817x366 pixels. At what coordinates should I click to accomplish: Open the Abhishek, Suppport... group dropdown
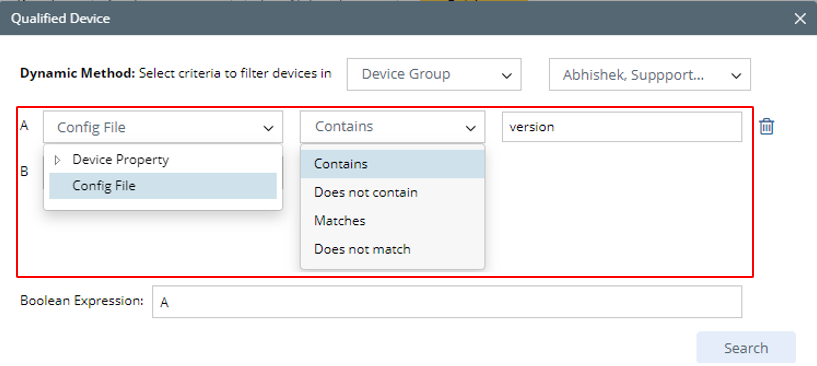pos(650,74)
